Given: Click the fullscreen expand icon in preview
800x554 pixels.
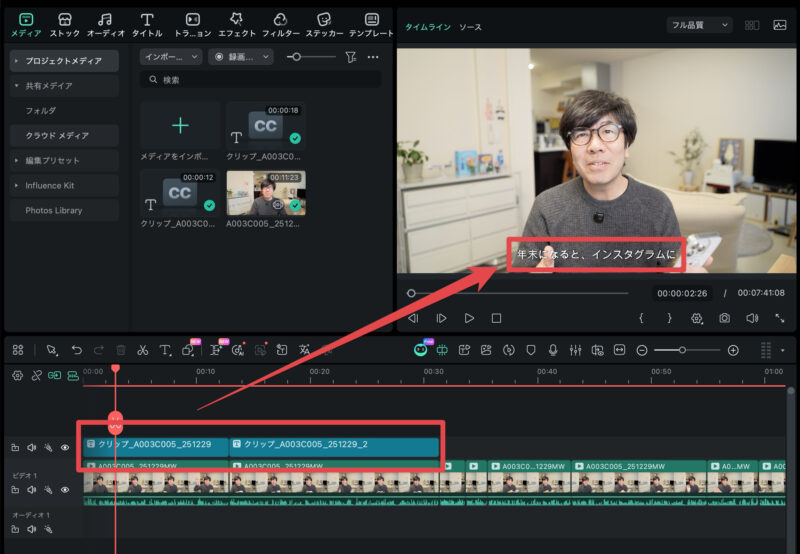Looking at the screenshot, I should click(779, 318).
